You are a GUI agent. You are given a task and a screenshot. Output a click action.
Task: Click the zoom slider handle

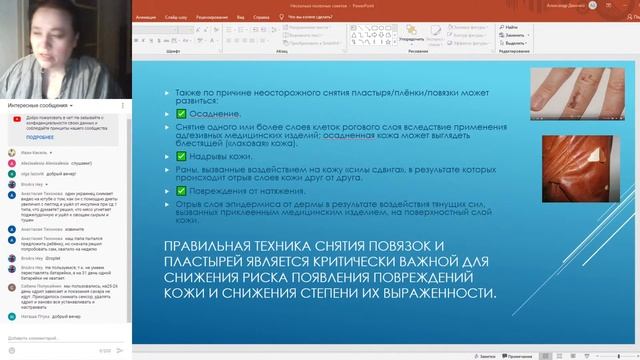click(x=619, y=356)
